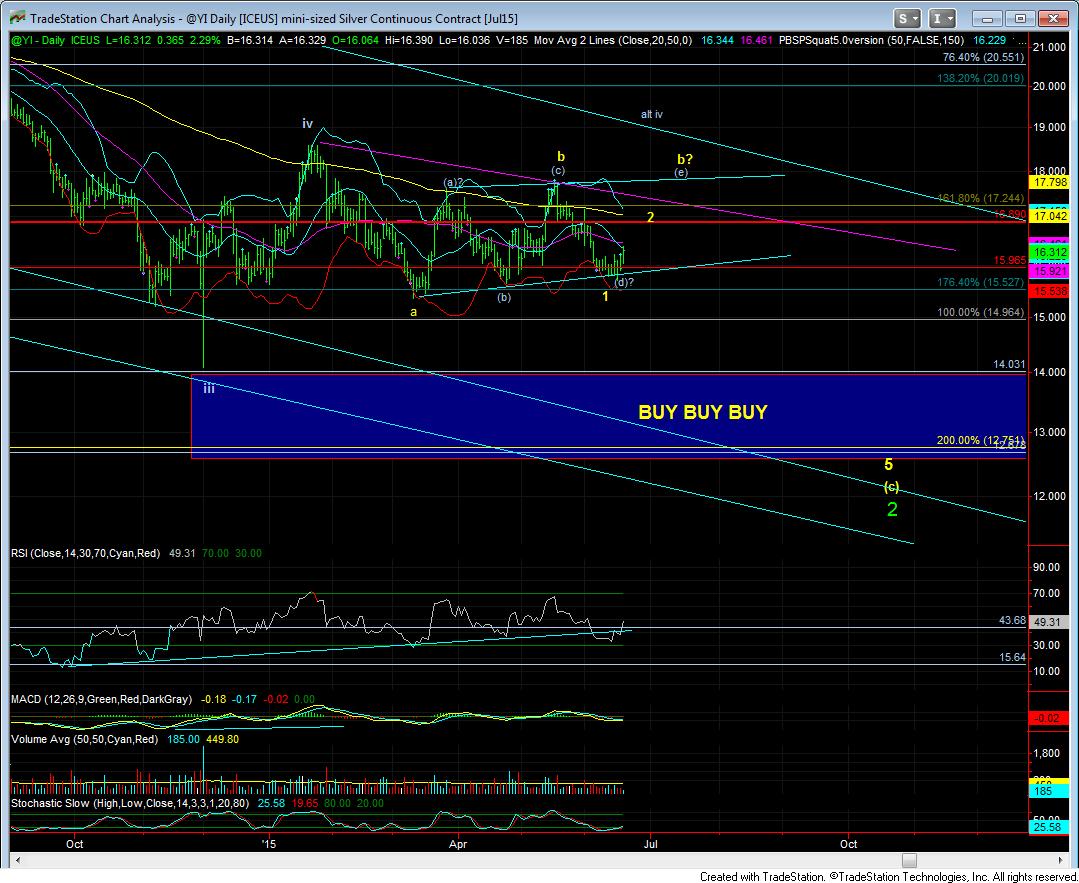Click the cyan '185' volume axis marker
Image resolution: width=1079 pixels, height=883 pixels.
click(1048, 792)
